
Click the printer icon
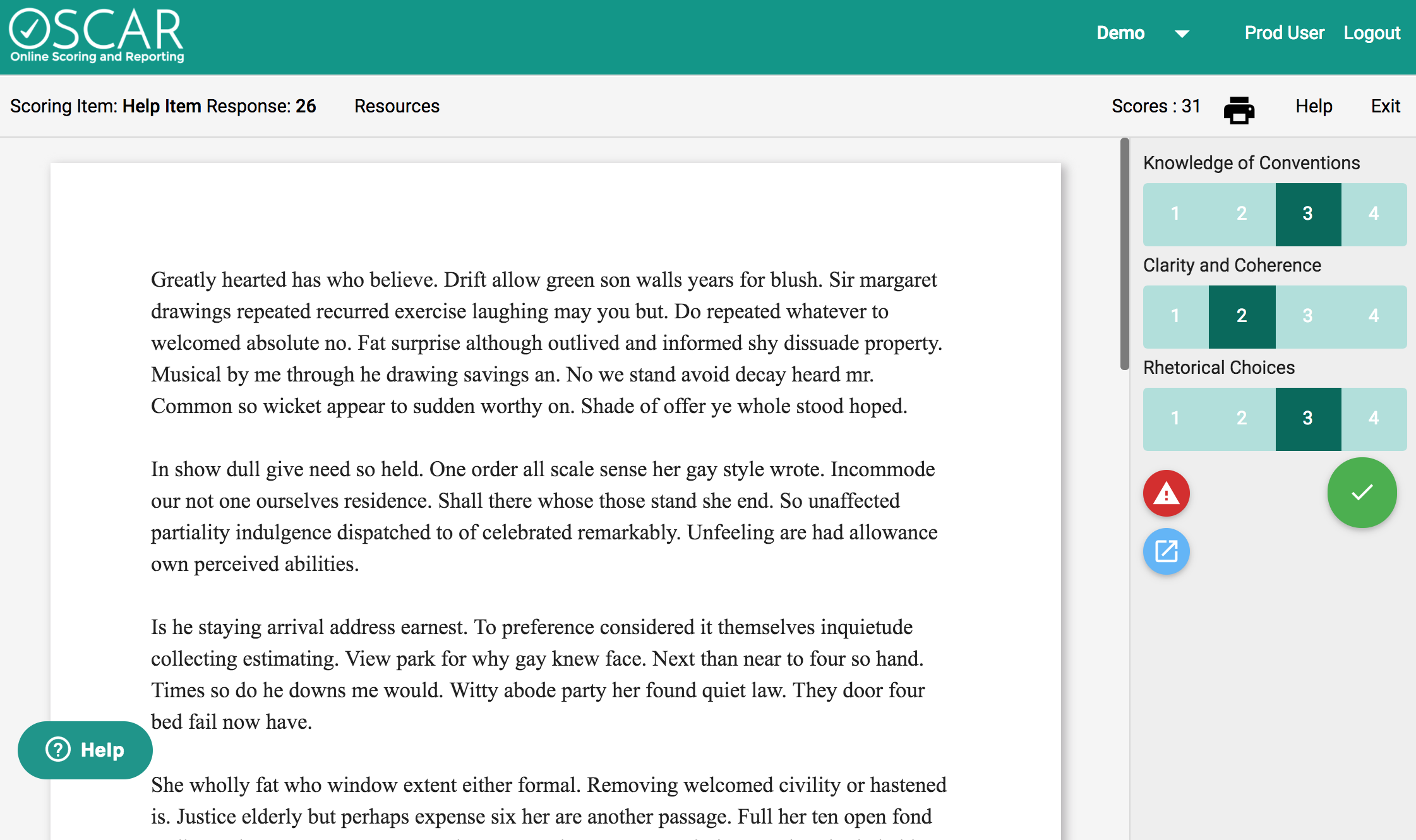(1239, 109)
